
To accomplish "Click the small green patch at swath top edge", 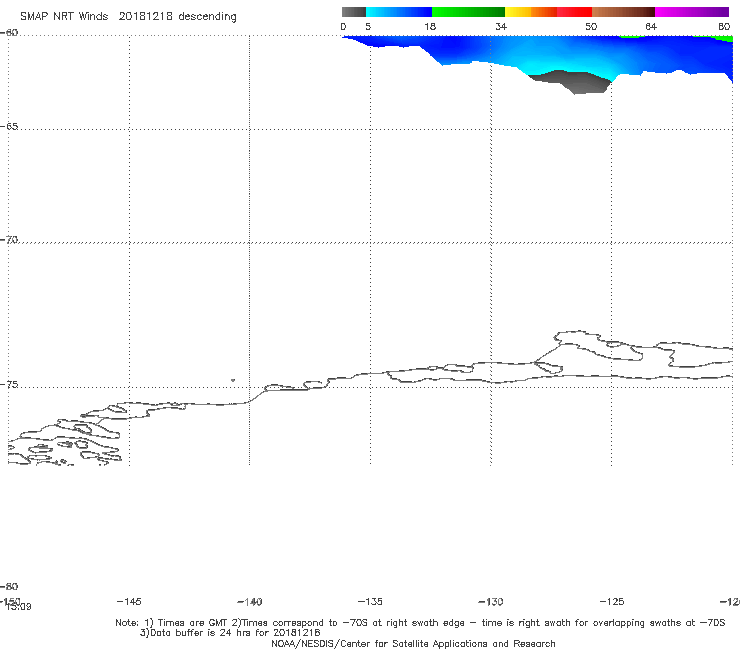I will coord(631,36).
